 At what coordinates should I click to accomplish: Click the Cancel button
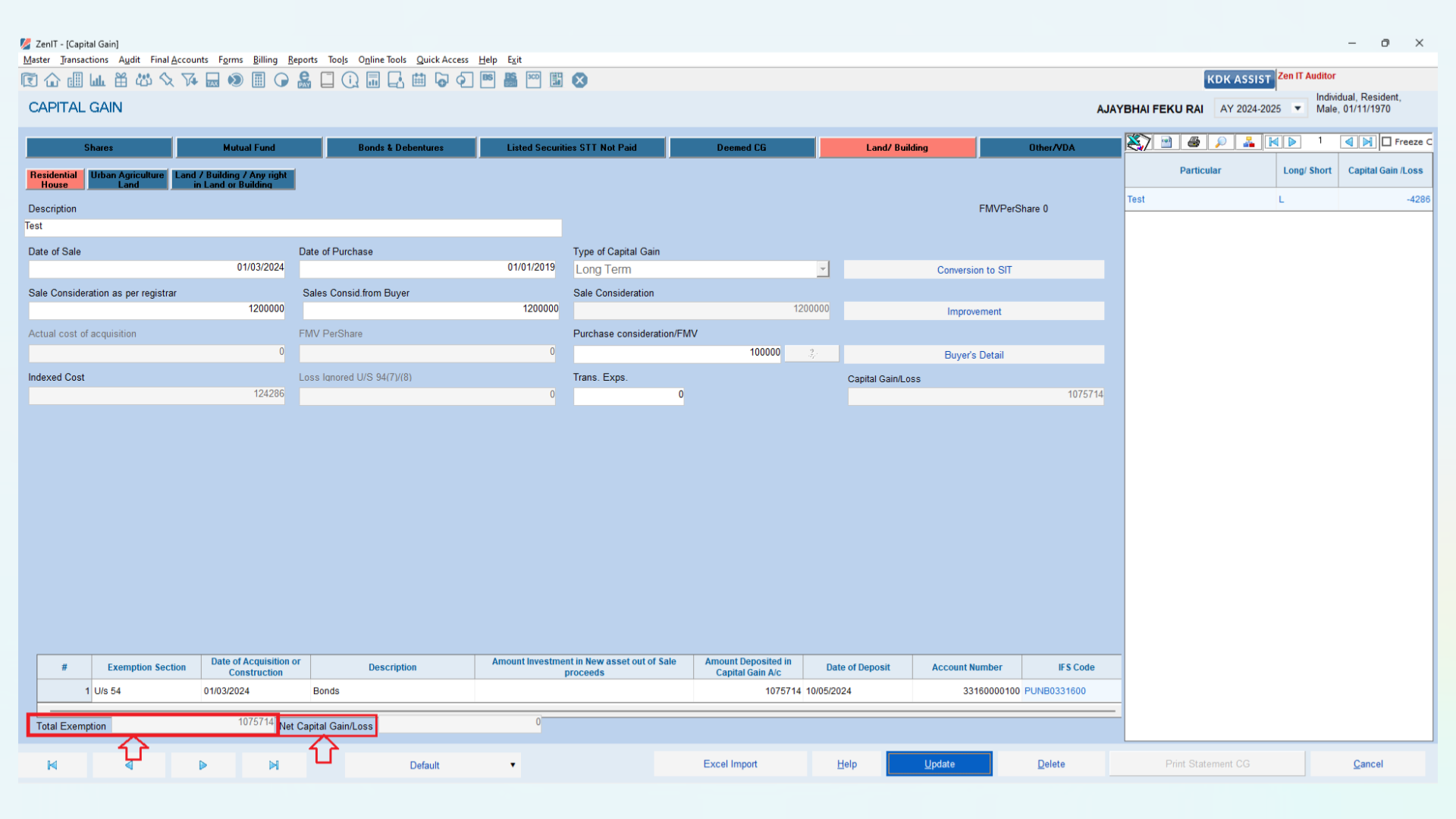(1367, 764)
